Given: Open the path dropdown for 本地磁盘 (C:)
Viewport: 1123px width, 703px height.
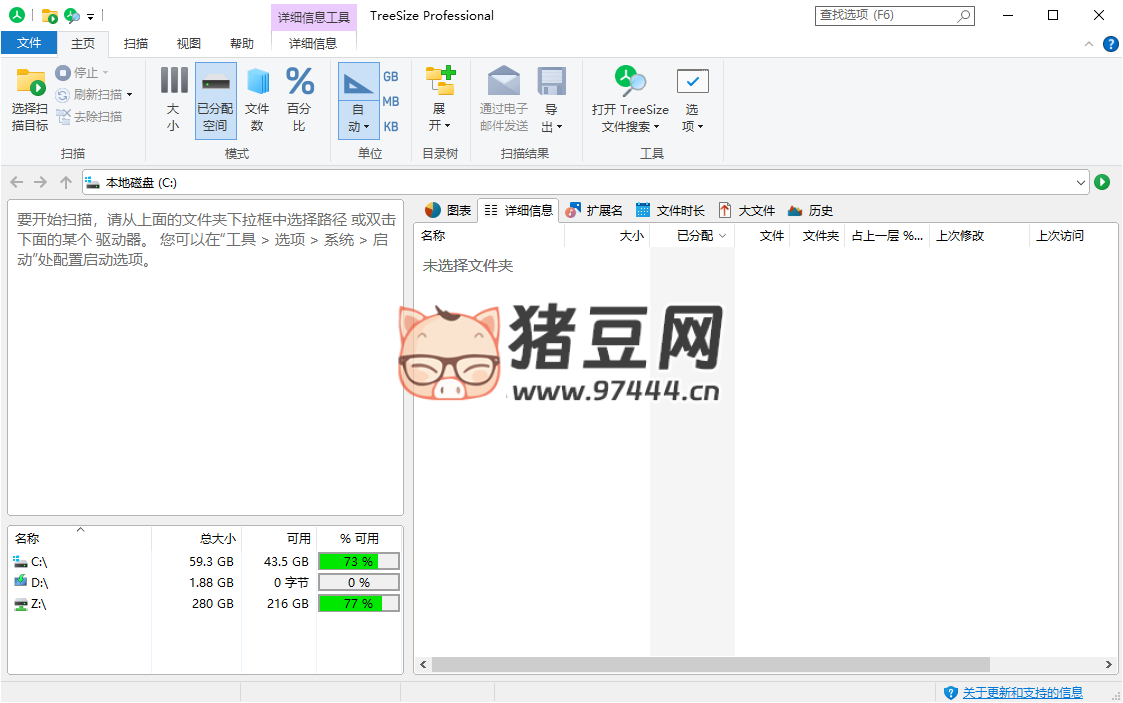Looking at the screenshot, I should [x=1081, y=182].
